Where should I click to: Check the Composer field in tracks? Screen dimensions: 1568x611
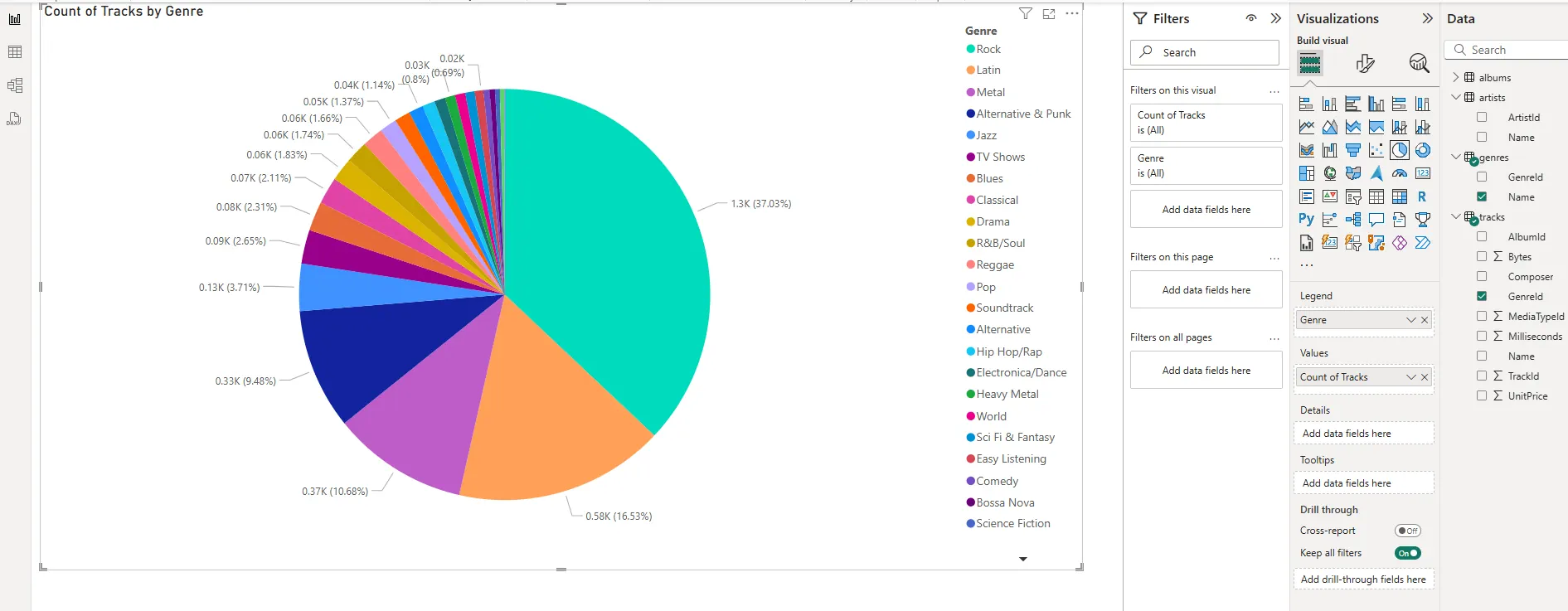click(x=1482, y=277)
